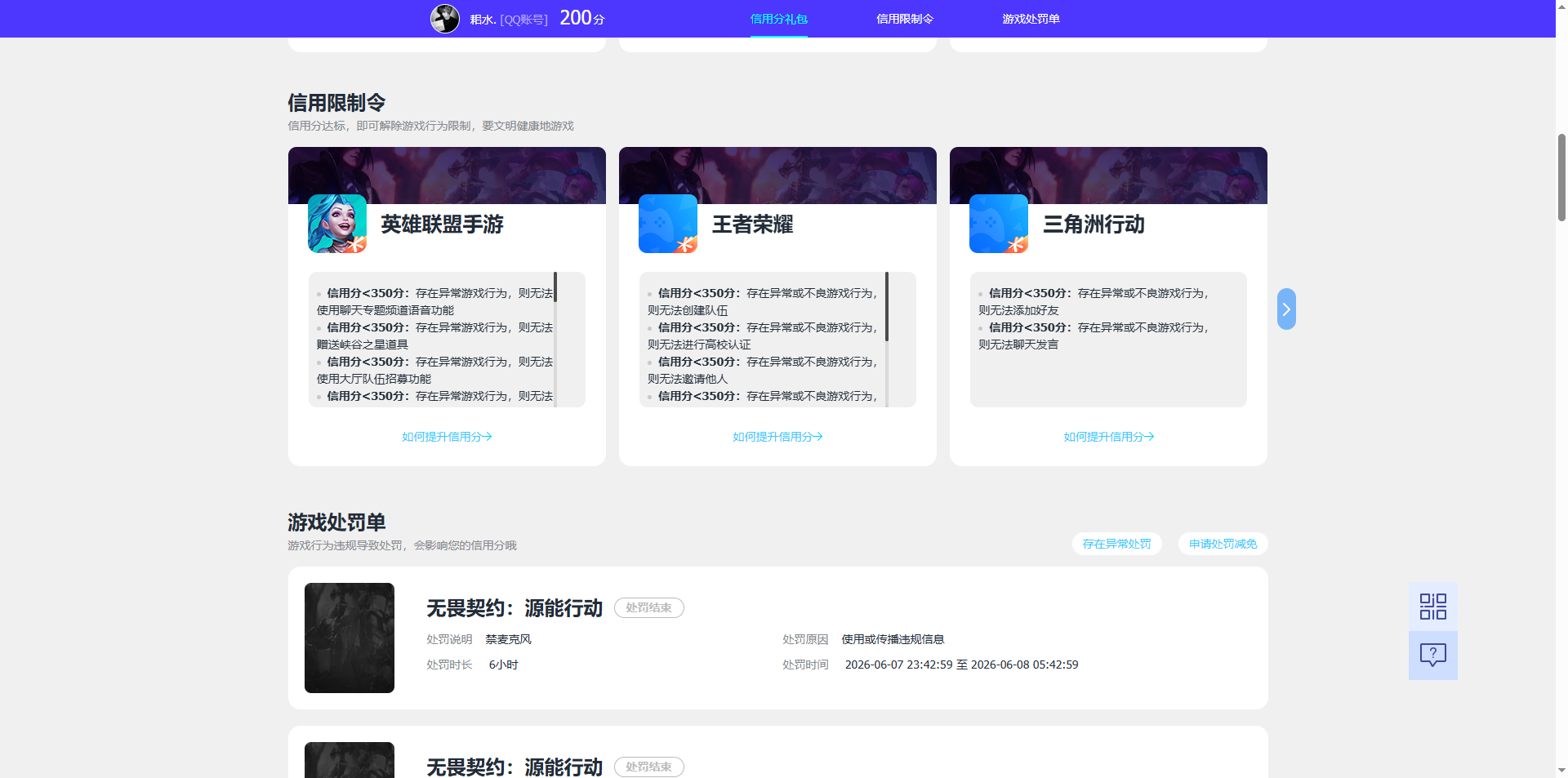Click the first 无畏契约 penalty thumbnail
This screenshot has height=778, width=1568.
[350, 638]
